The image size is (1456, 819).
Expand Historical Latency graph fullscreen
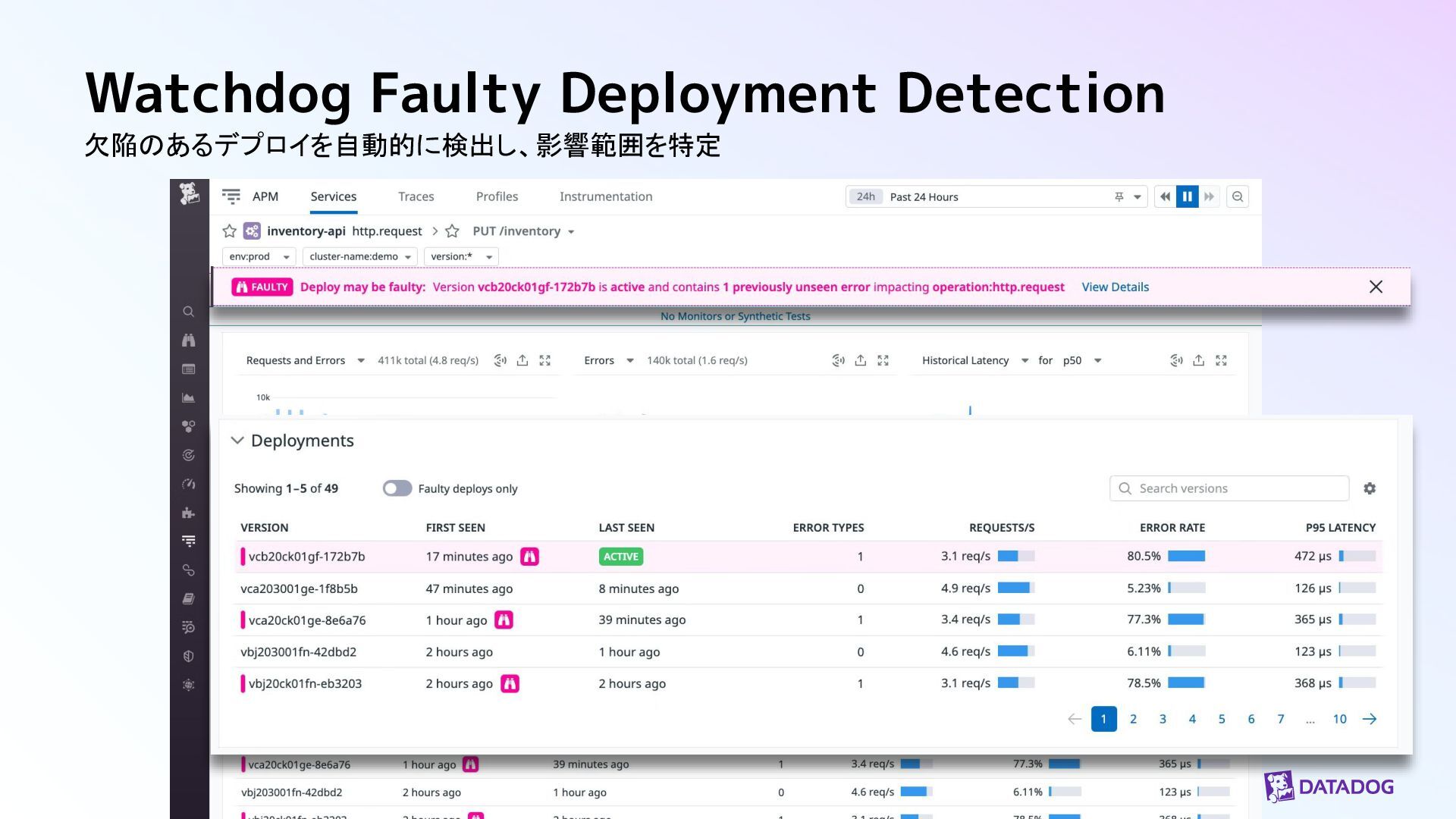(x=1221, y=360)
